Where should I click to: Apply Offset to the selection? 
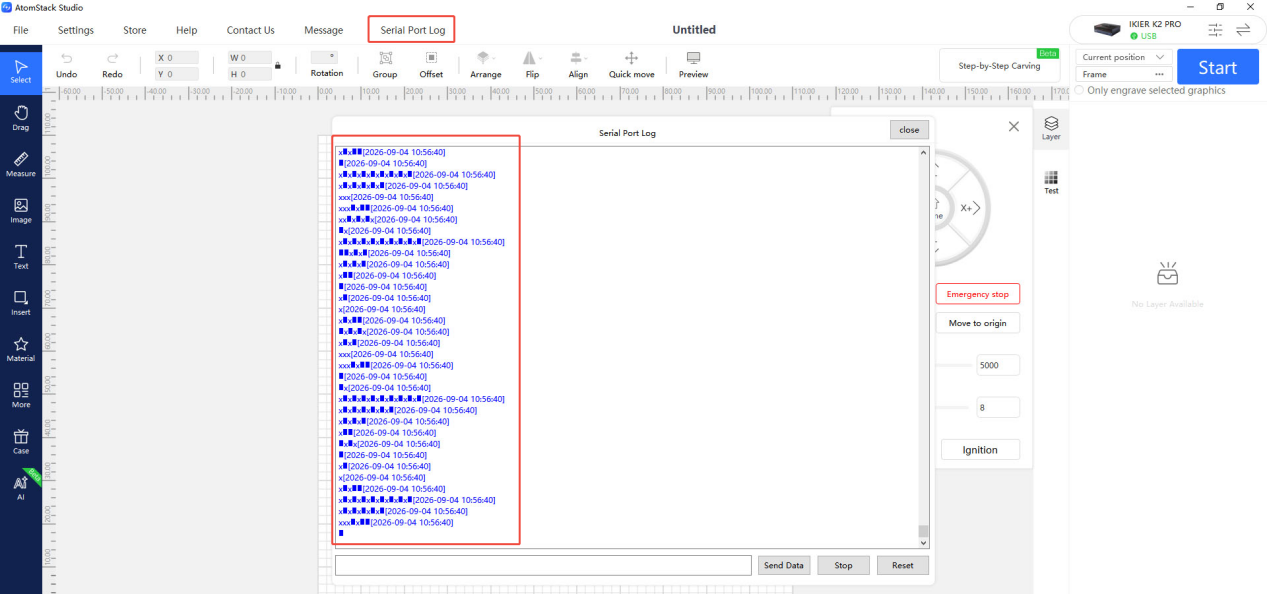(431, 65)
